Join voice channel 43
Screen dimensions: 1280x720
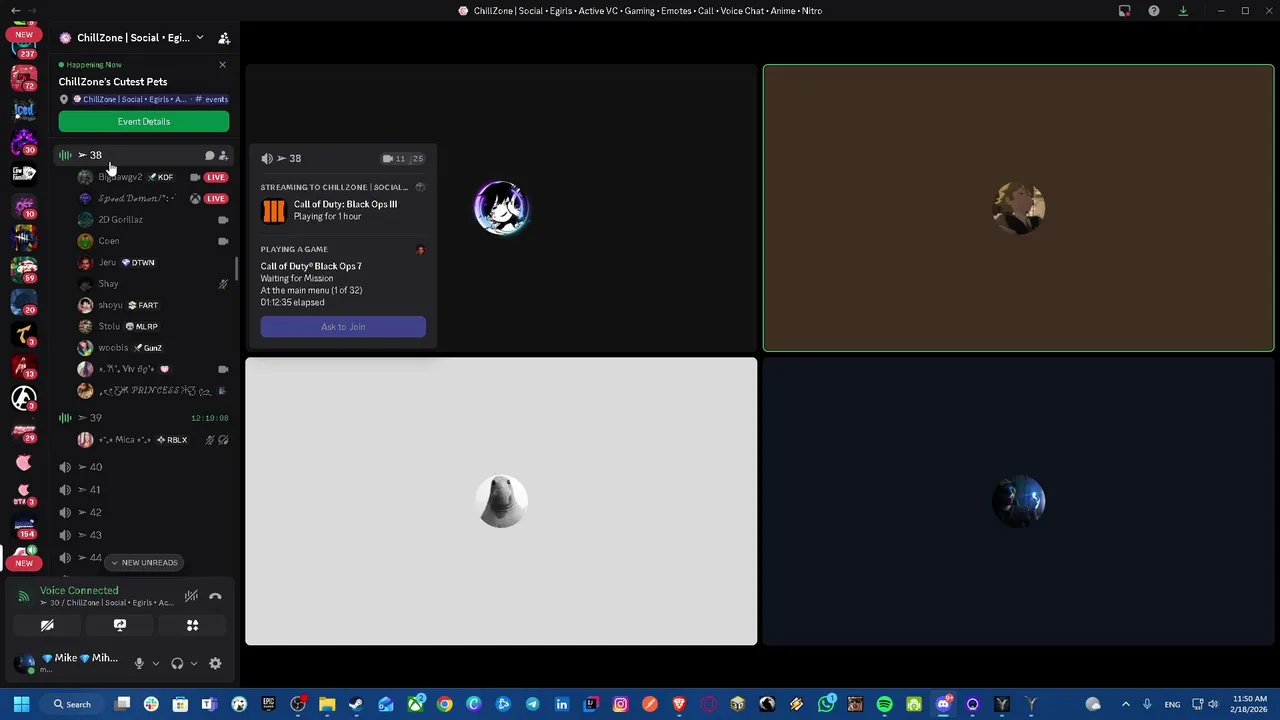tap(144, 535)
